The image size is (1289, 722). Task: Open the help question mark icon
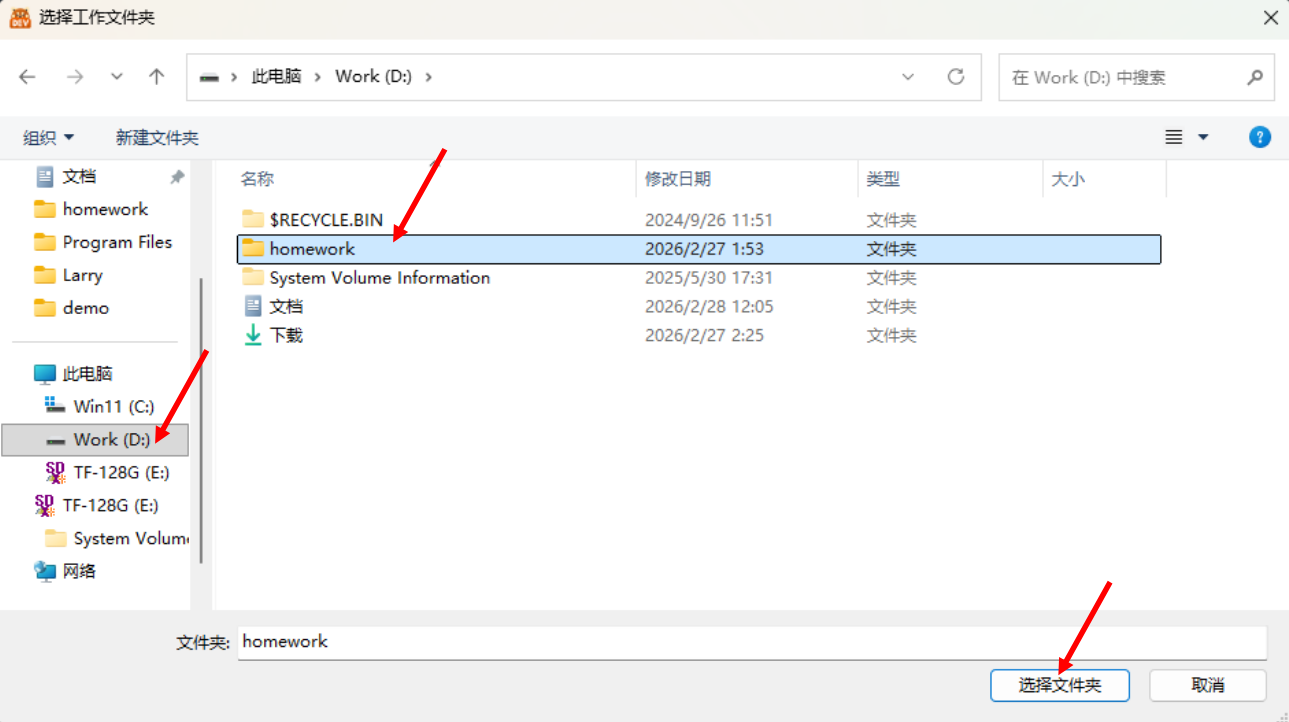[x=1260, y=137]
